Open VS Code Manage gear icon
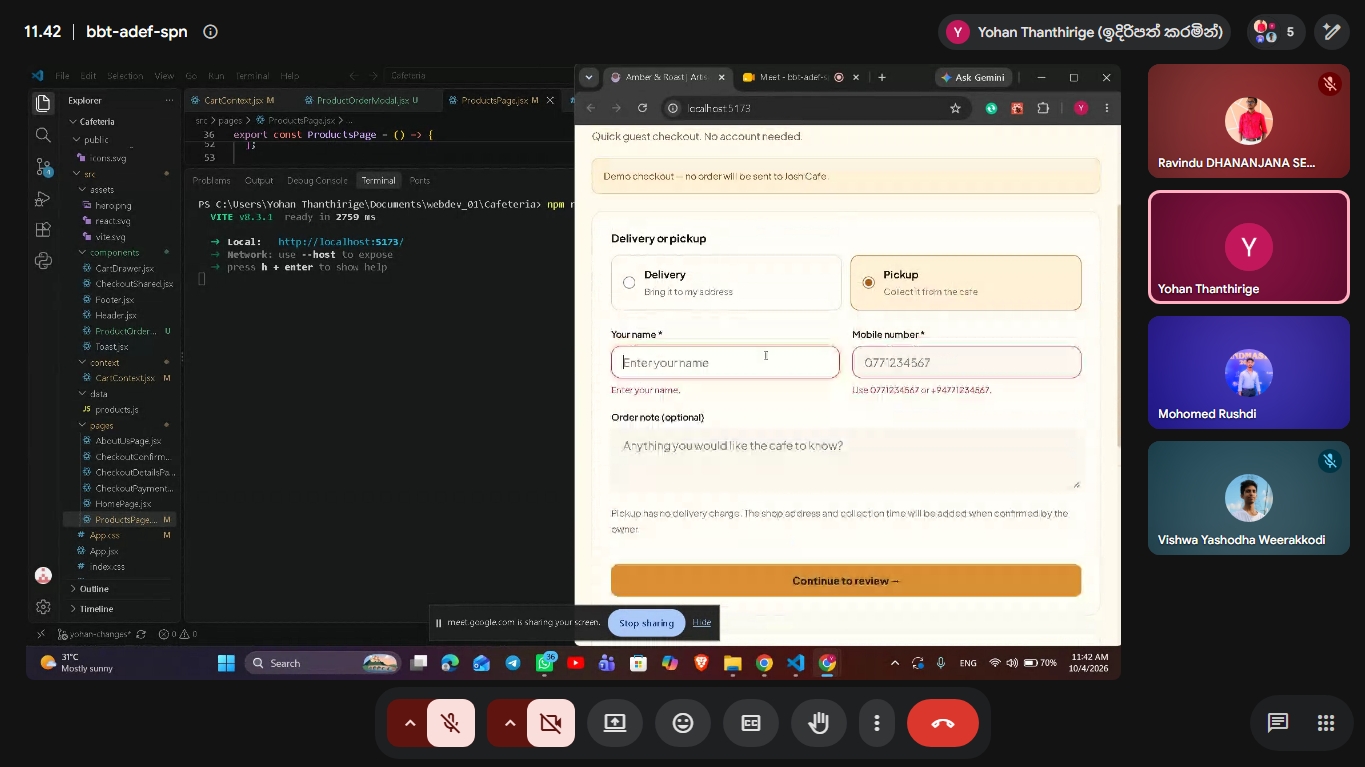The image size is (1365, 767). pos(42,607)
